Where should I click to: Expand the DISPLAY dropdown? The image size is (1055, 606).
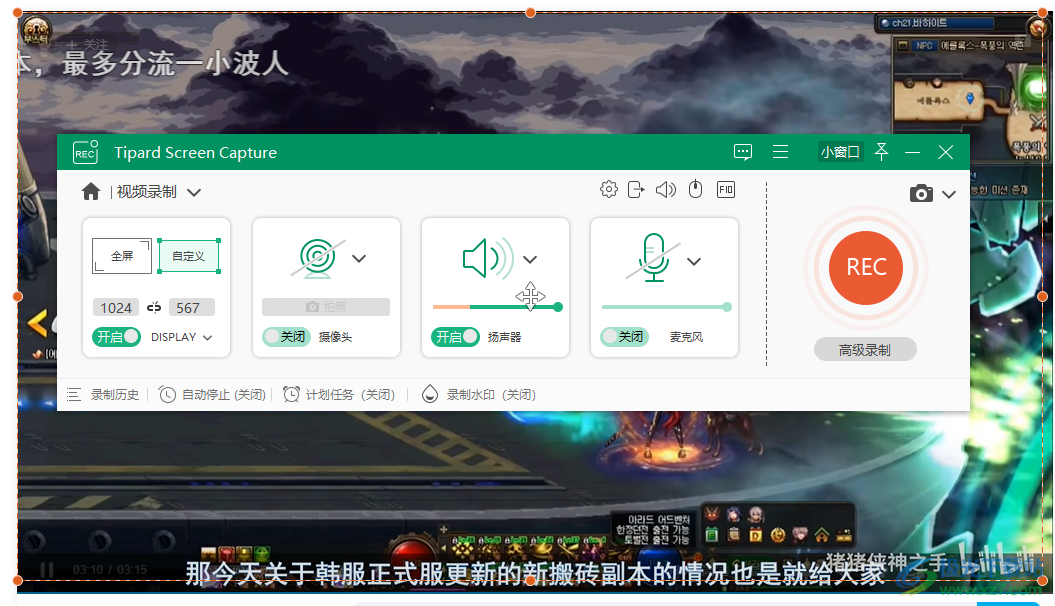(x=207, y=338)
